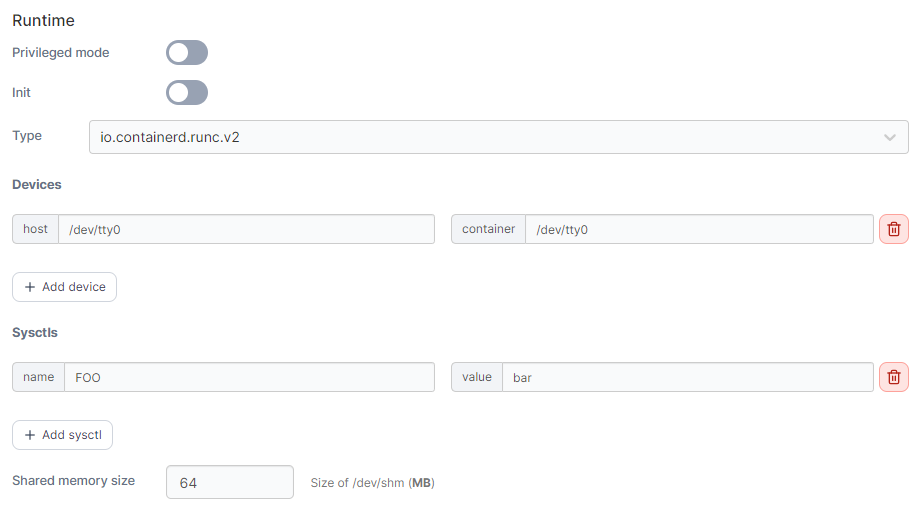Screen dimensions: 919x506
Task: Click the 'host' prefix label
Action: tap(36, 229)
